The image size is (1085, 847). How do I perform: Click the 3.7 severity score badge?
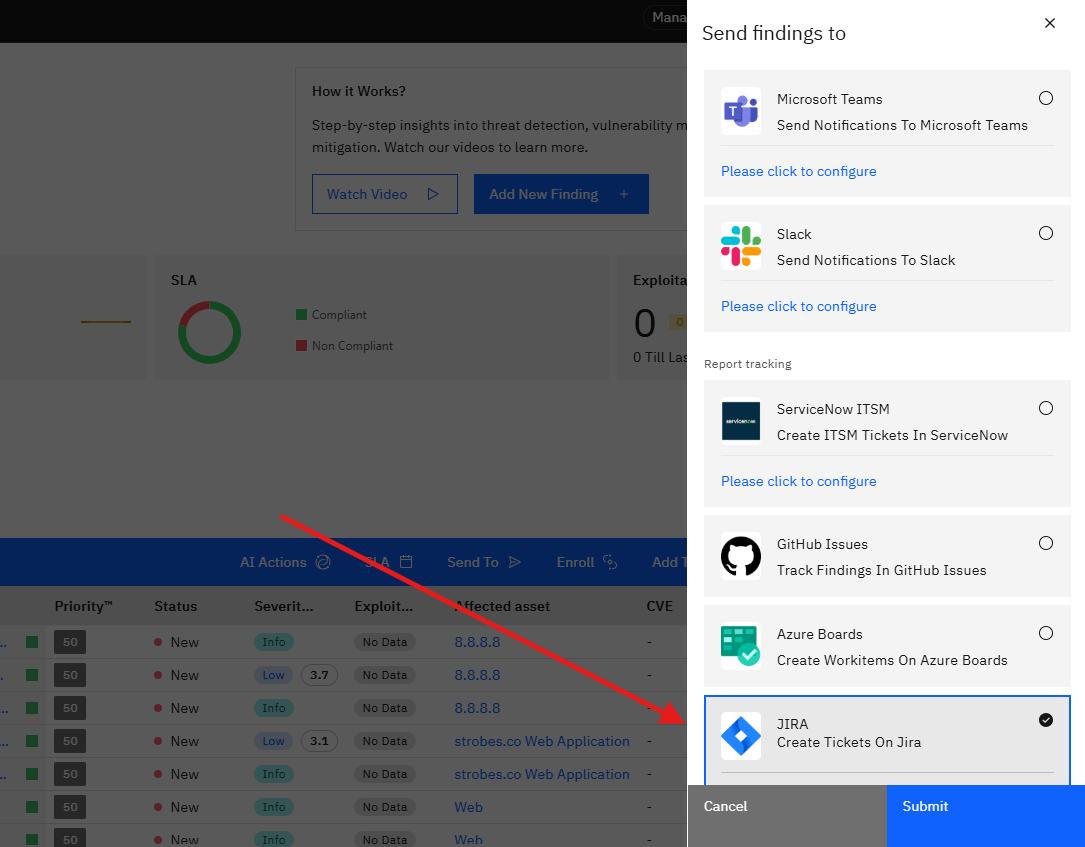pyautogui.click(x=319, y=675)
